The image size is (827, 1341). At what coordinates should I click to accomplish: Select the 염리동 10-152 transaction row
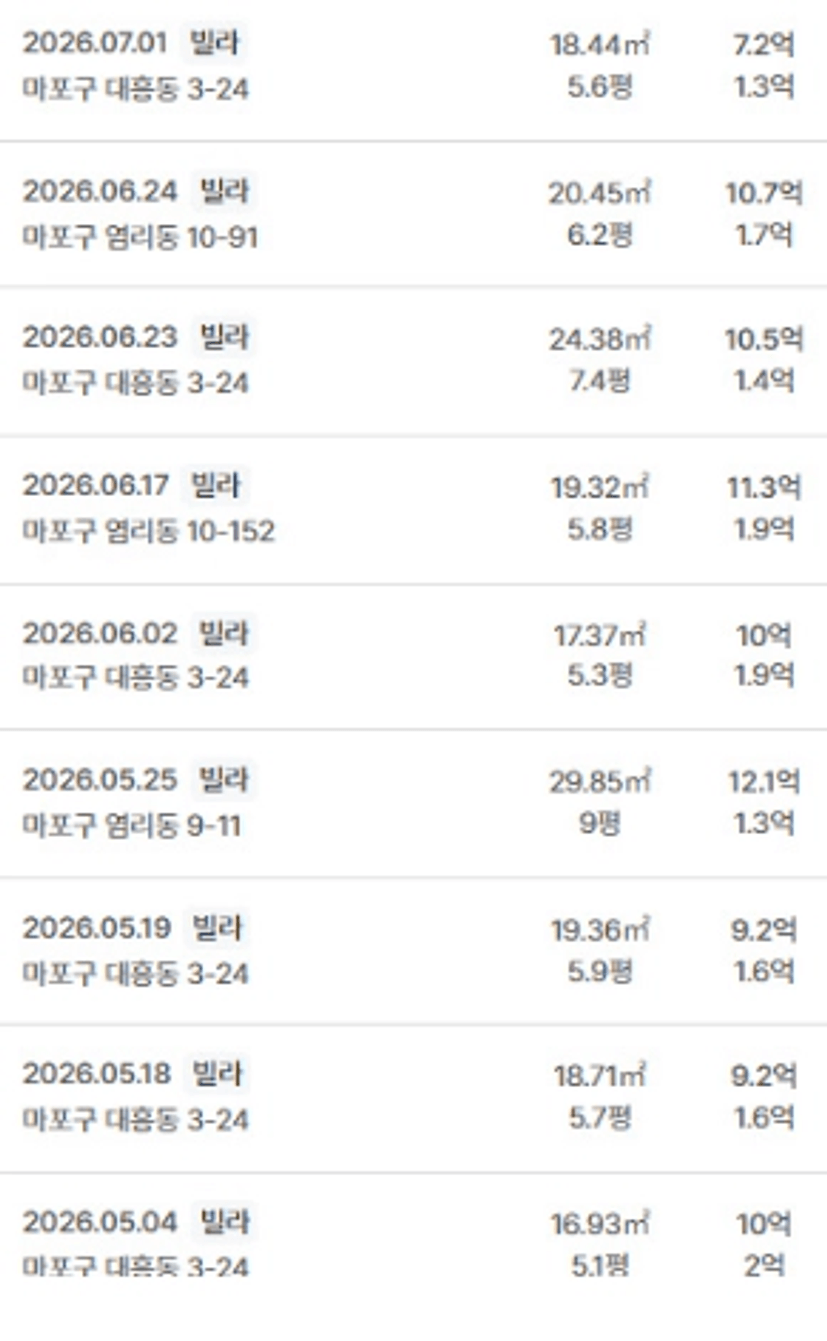[413, 510]
